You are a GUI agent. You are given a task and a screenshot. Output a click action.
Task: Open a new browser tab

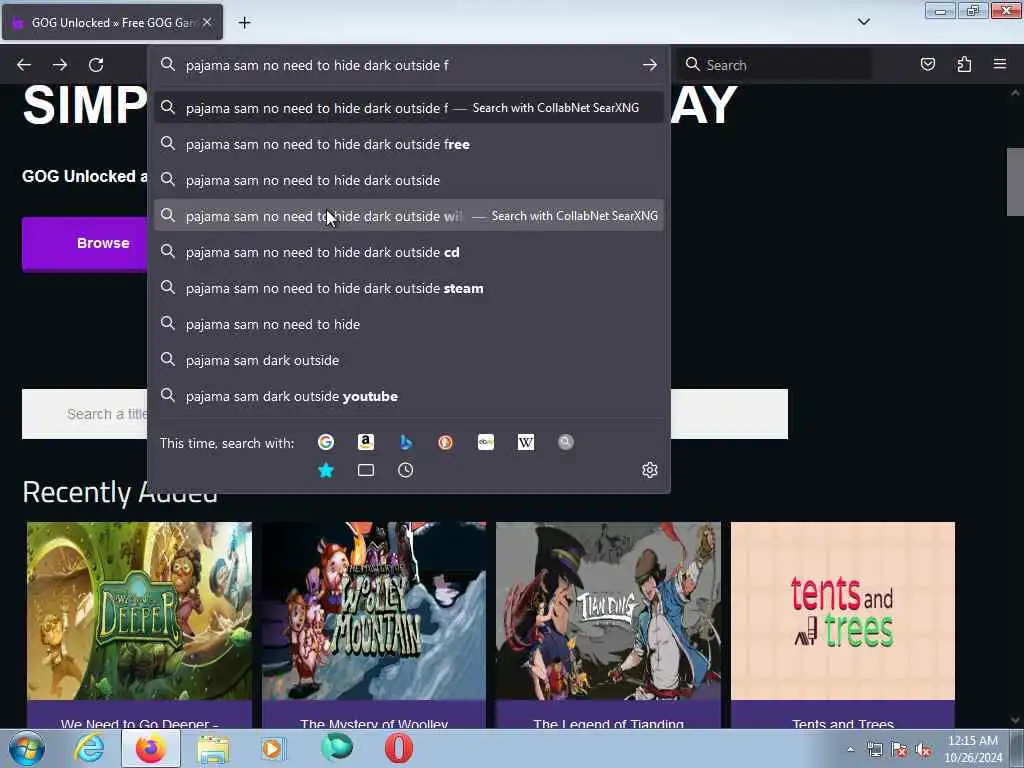point(244,23)
